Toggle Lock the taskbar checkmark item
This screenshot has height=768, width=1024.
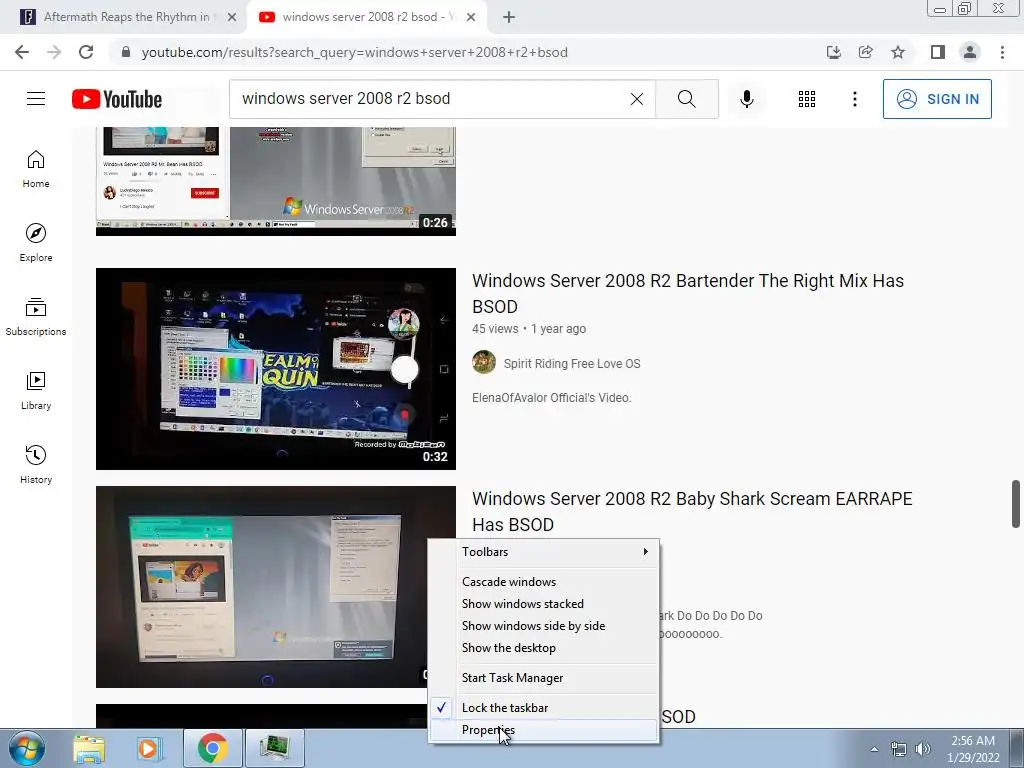pos(543,708)
